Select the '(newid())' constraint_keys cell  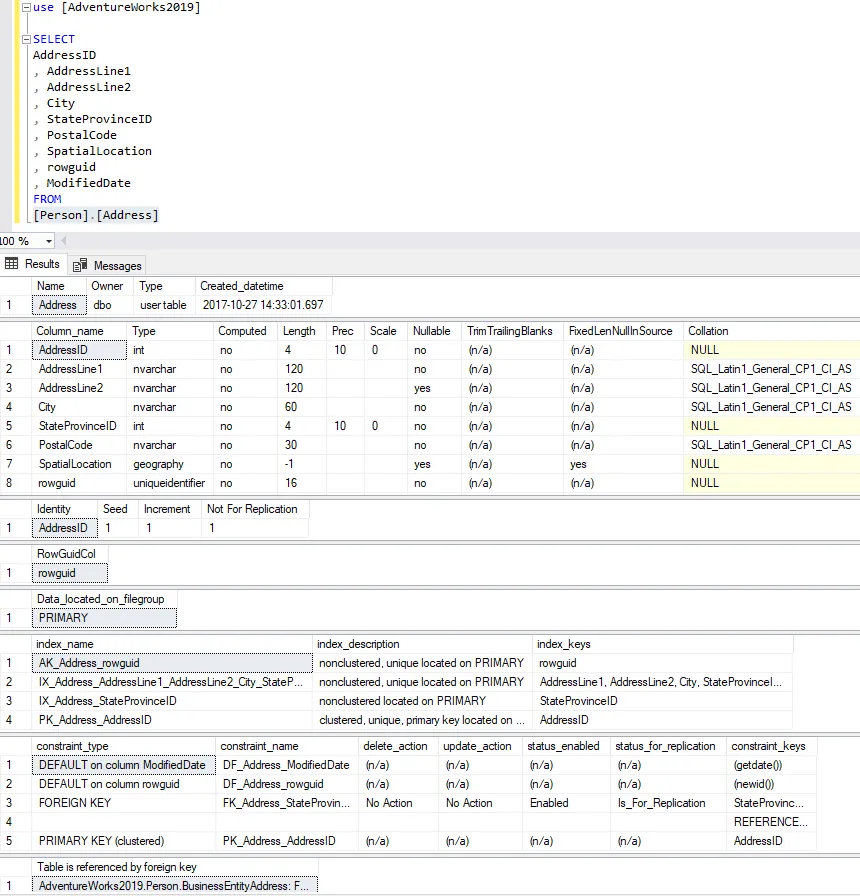771,784
